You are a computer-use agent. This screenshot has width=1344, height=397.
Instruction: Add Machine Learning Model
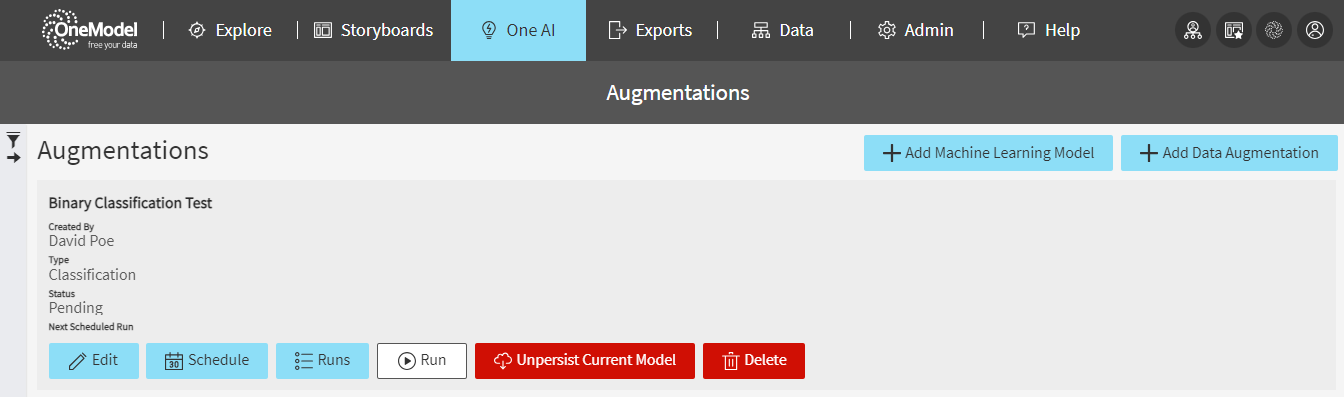coord(988,153)
